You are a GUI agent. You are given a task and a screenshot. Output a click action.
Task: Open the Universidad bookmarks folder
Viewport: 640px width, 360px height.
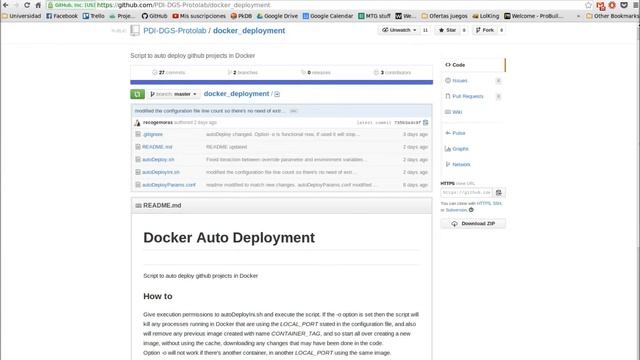click(22, 16)
